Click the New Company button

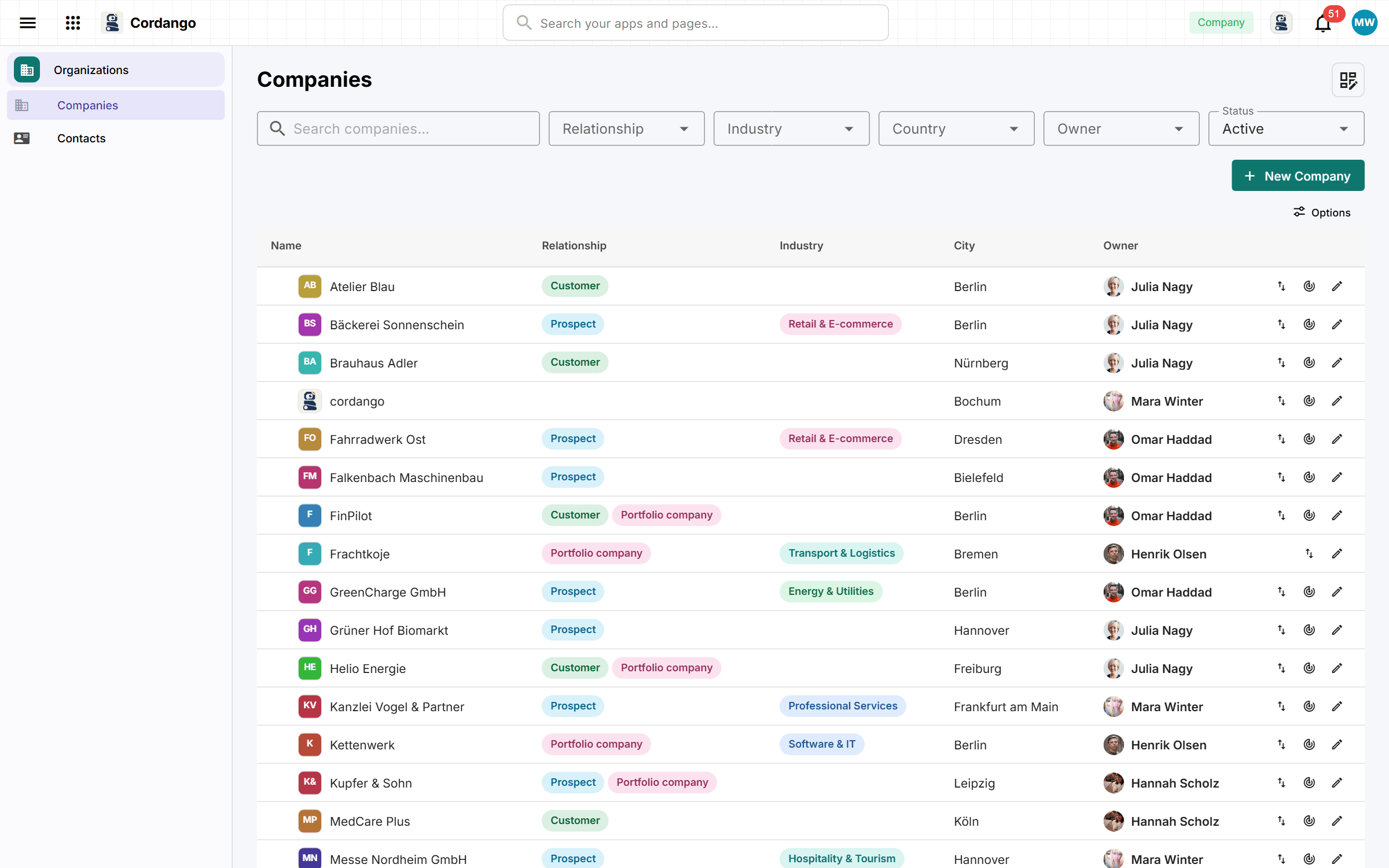pyautogui.click(x=1298, y=176)
